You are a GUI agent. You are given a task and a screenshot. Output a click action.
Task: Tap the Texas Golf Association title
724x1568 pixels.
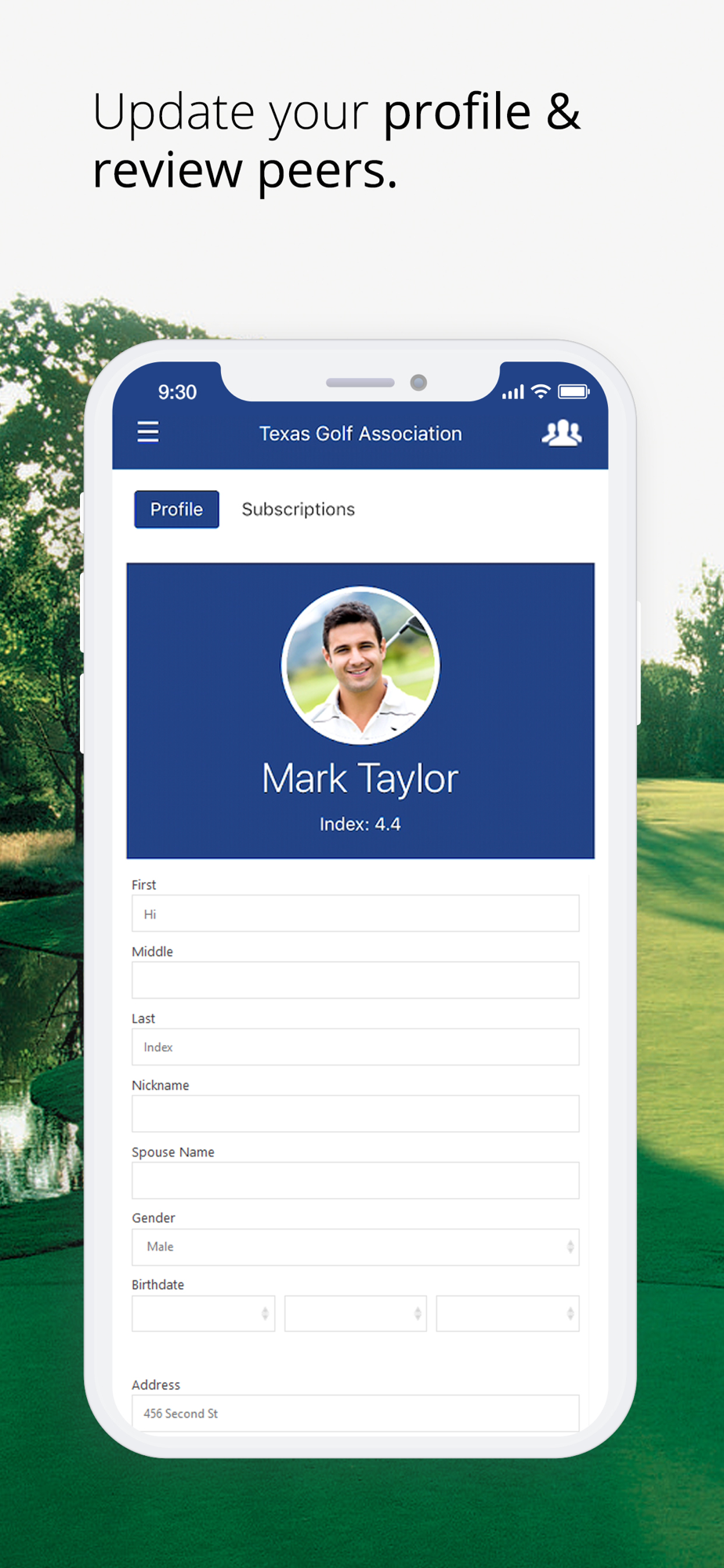[360, 434]
